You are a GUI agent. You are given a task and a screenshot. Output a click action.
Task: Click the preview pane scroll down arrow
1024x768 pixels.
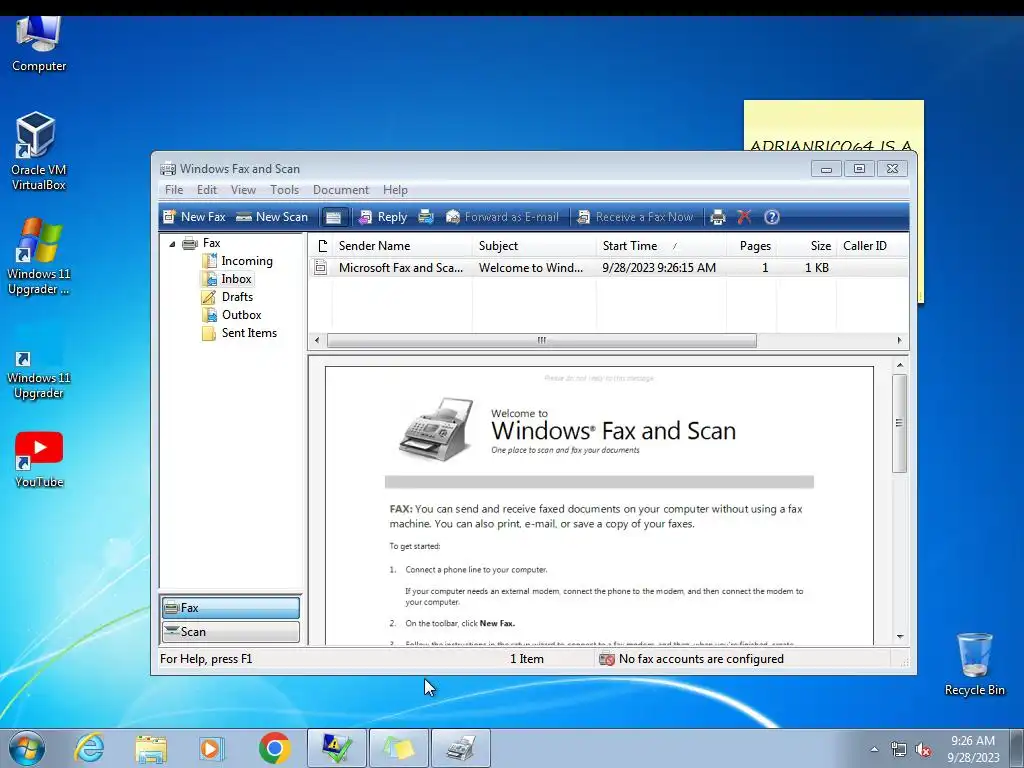point(900,636)
